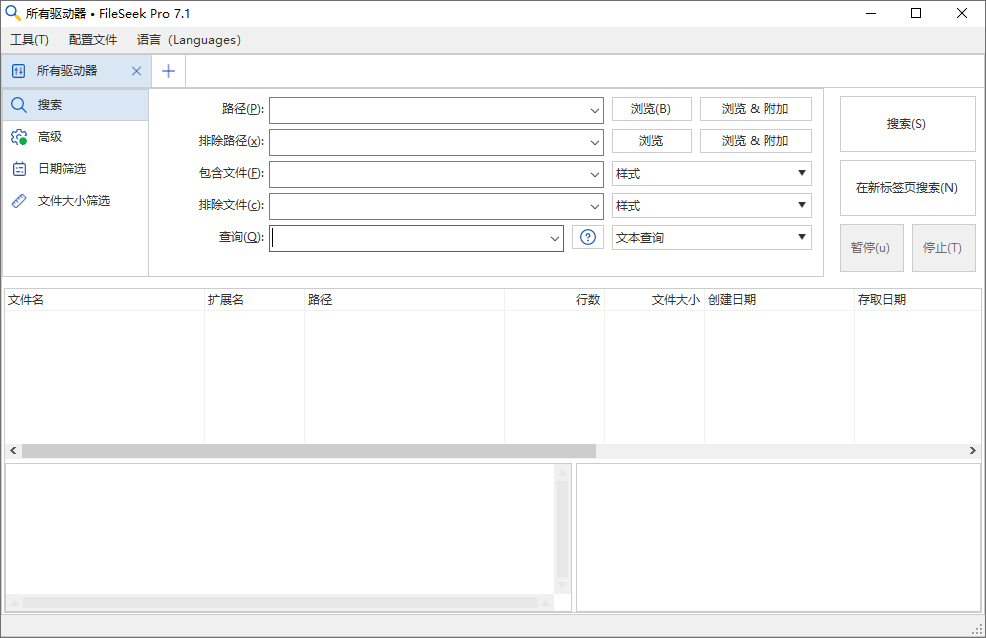Click 浏览 & 附加 for 路径 row
This screenshot has width=986, height=638.
(755, 109)
